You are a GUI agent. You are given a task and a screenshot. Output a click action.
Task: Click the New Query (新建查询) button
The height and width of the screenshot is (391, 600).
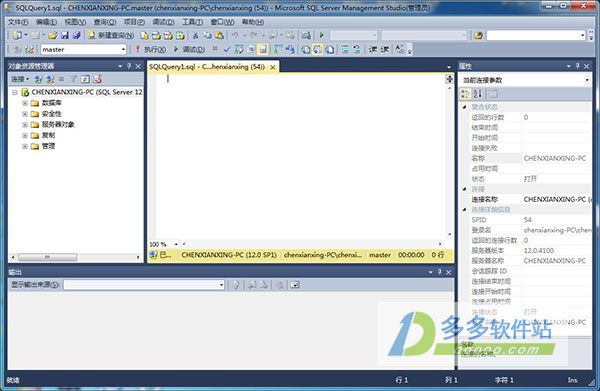pyautogui.click(x=111, y=36)
